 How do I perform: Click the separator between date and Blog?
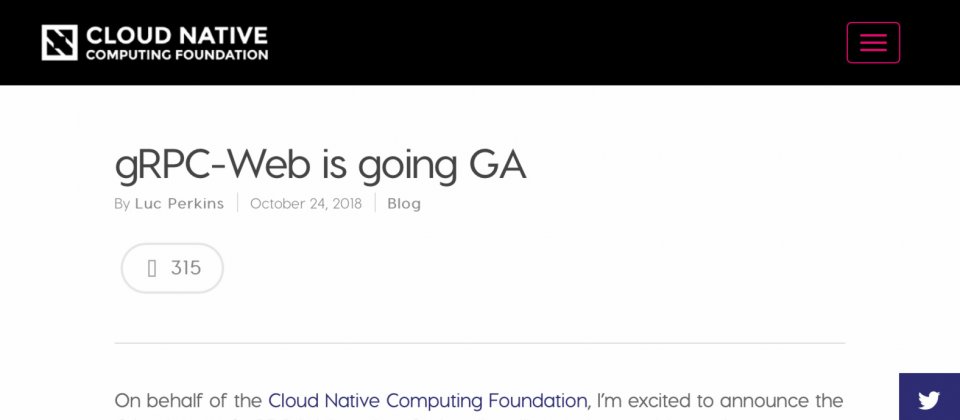375,203
